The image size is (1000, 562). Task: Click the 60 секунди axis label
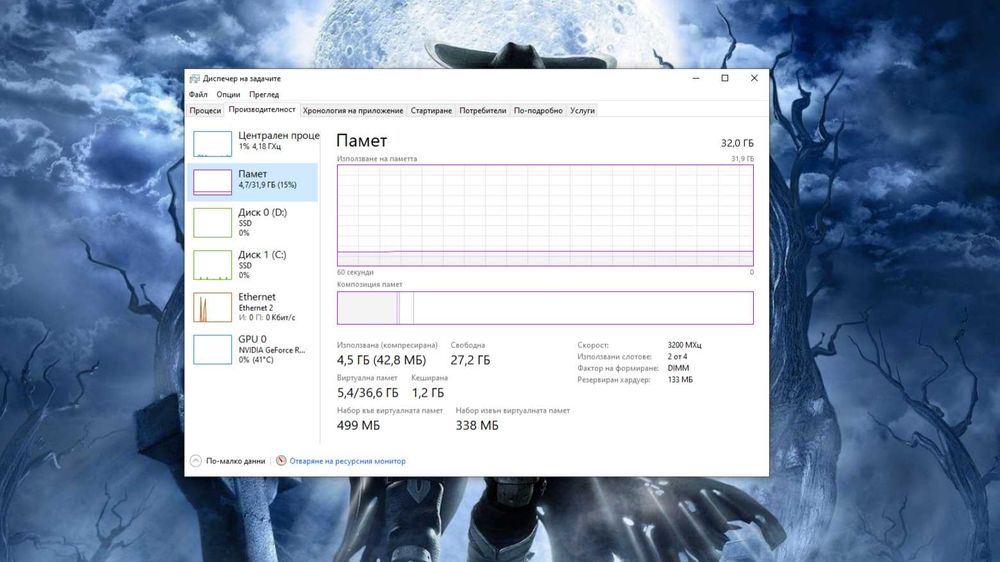[355, 272]
